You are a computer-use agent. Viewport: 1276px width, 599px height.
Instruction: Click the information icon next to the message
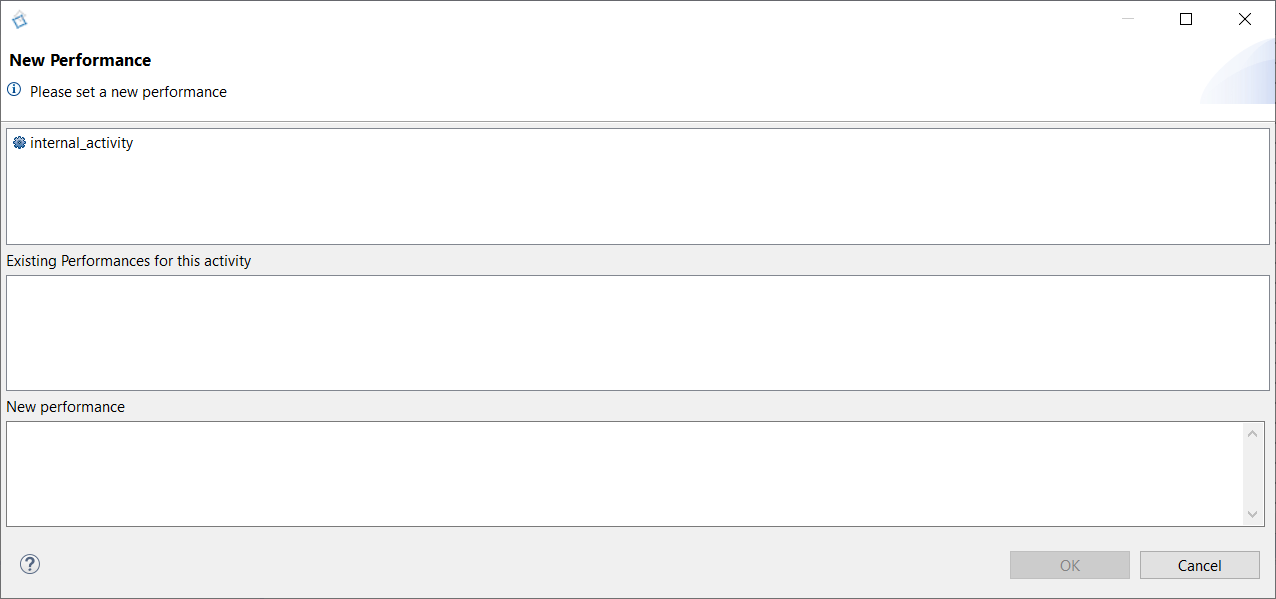coord(14,90)
